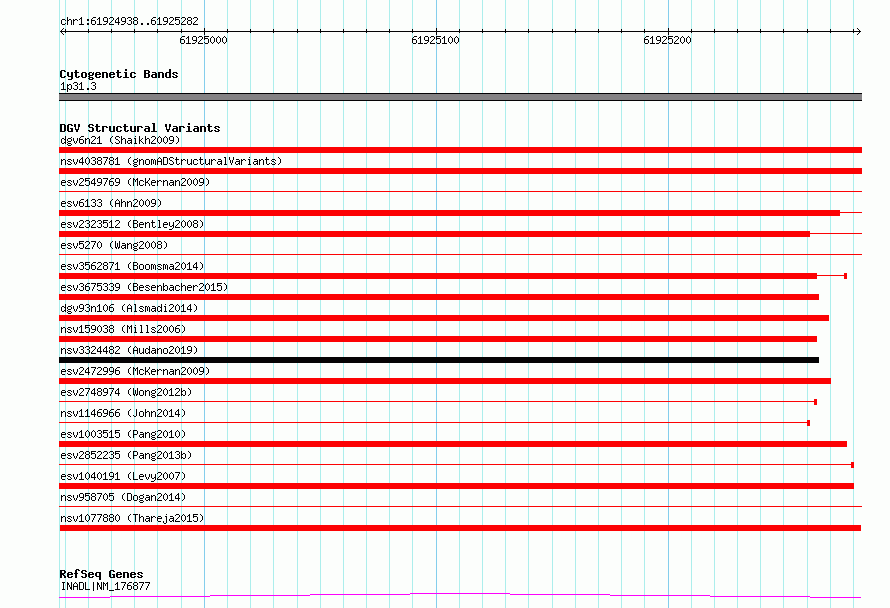This screenshot has height=608, width=890.
Task: Click the end marker of the esv2852235 line
Action: tap(853, 465)
